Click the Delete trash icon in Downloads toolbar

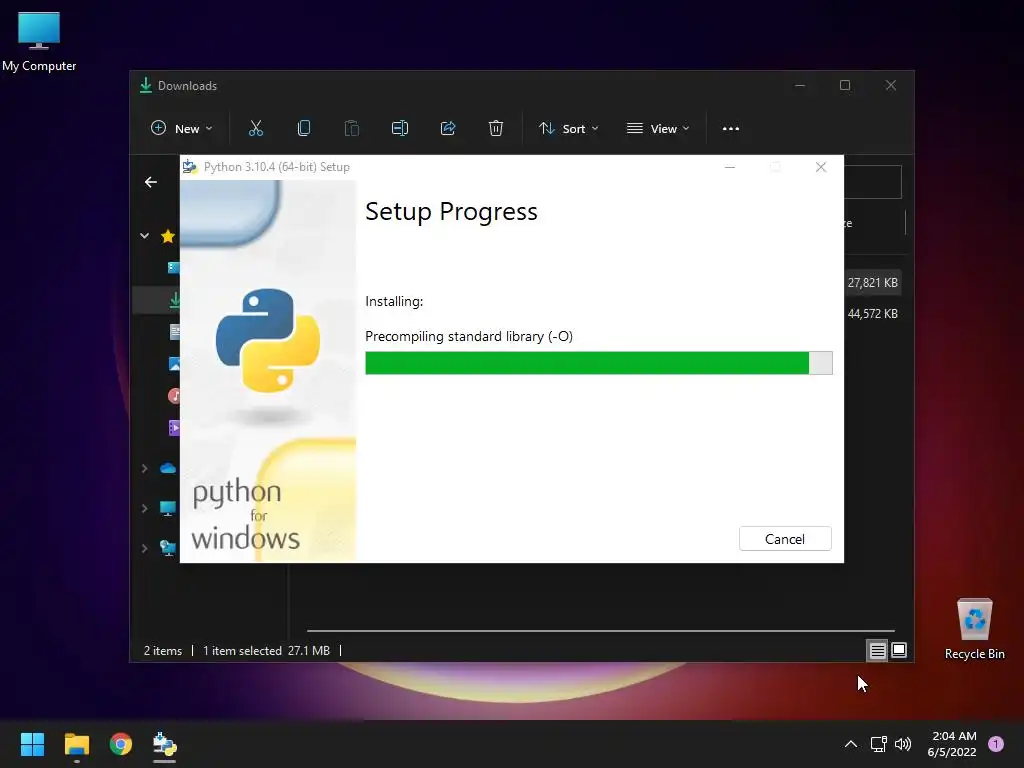coord(496,129)
